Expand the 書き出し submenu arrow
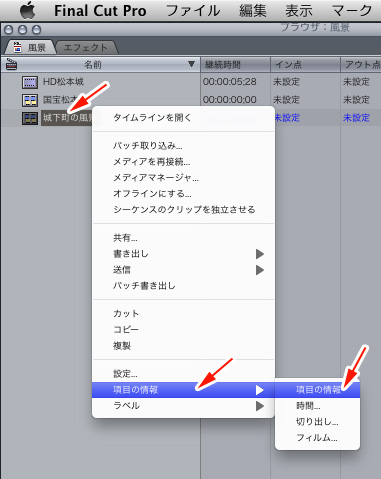The width and height of the screenshot is (381, 479). coord(260,254)
